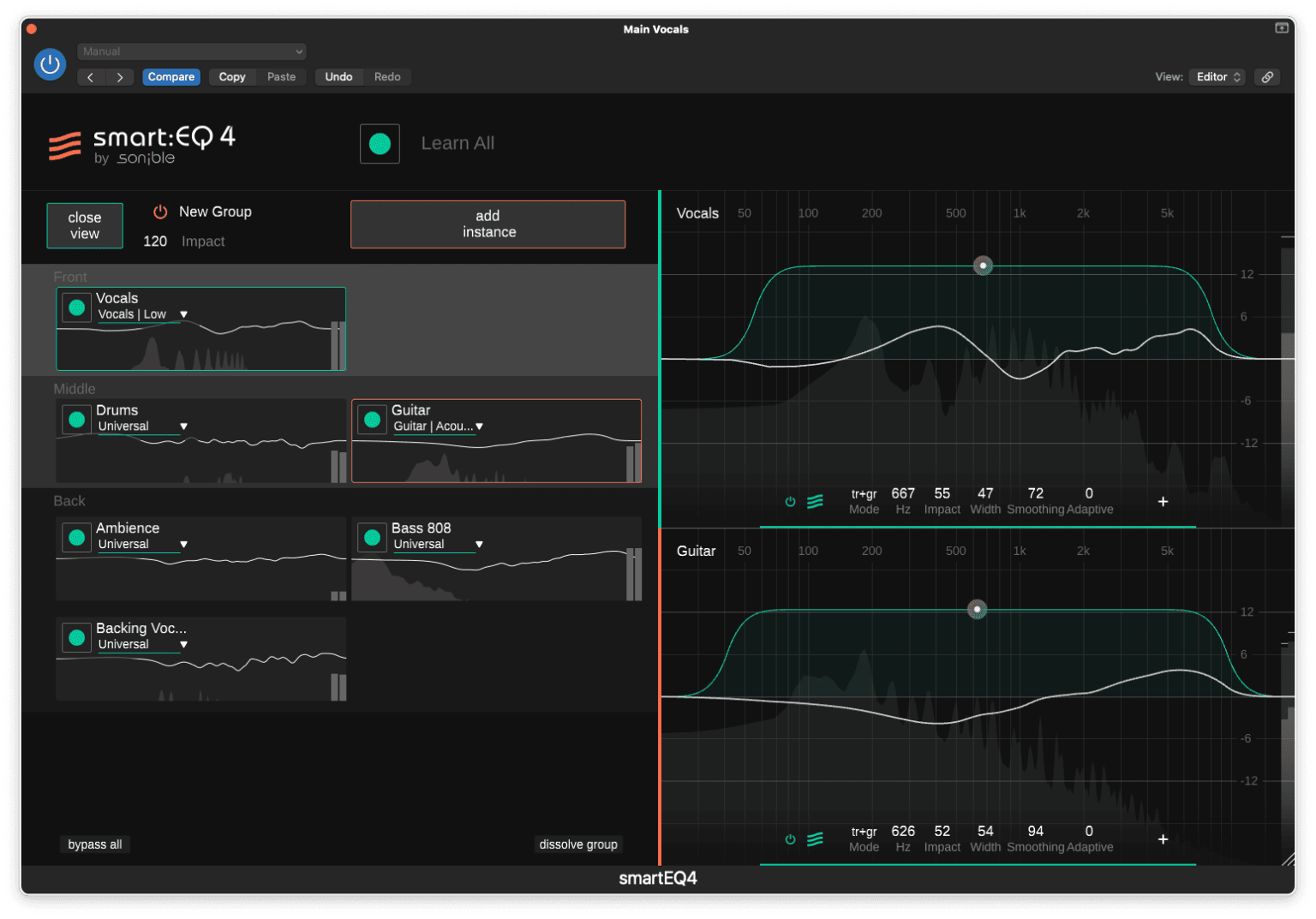
Task: Click the Undo button in the toolbar
Action: point(338,76)
